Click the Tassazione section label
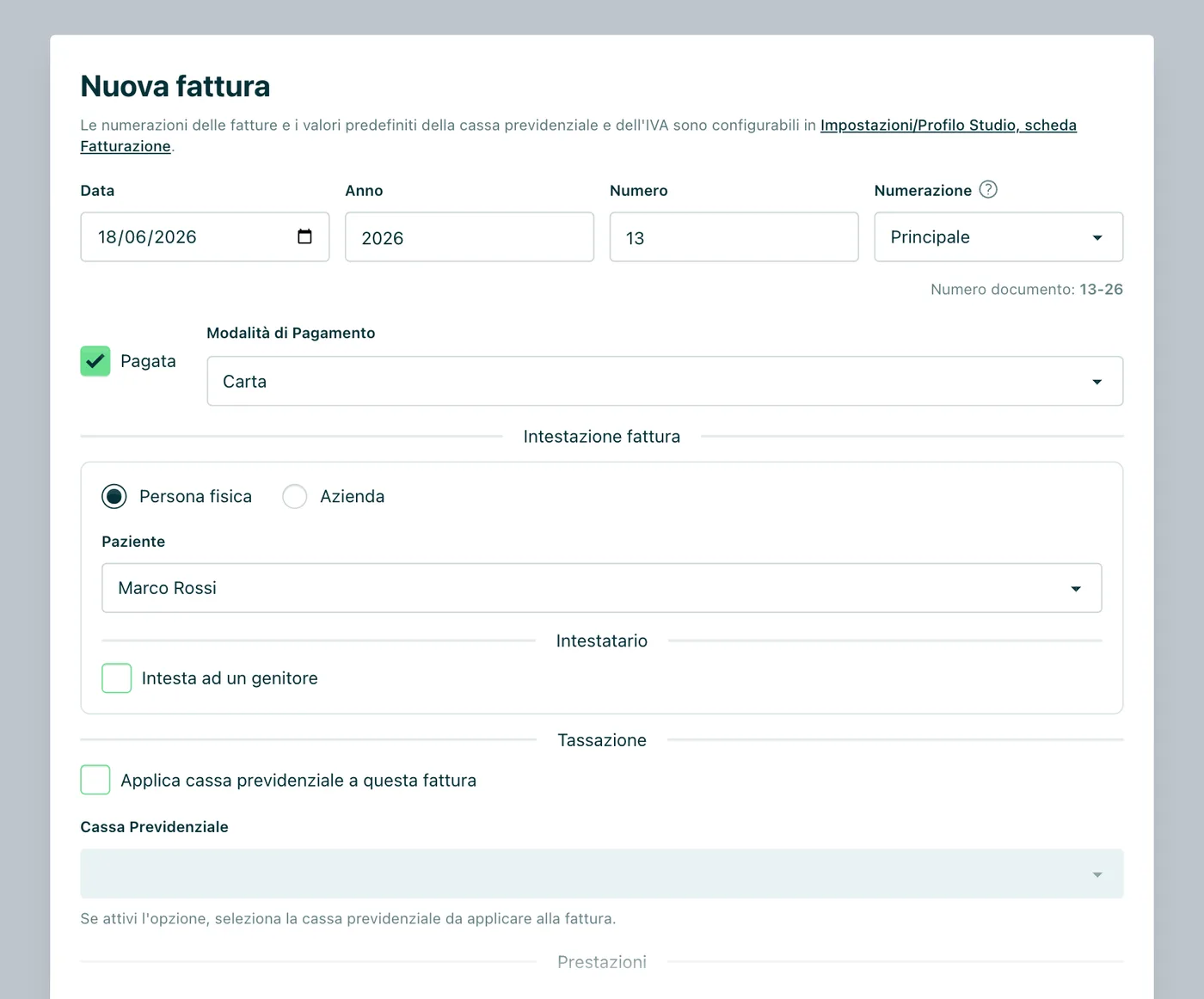This screenshot has height=999, width=1204. [602, 740]
